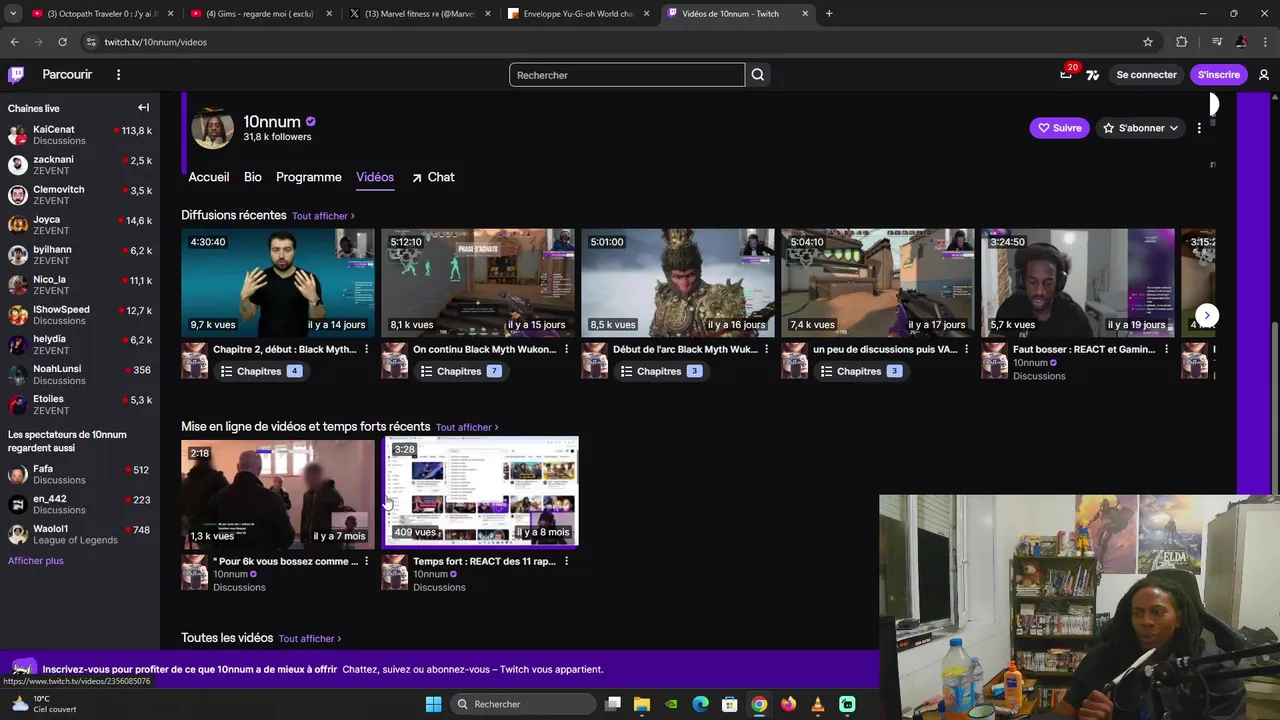Click Afficher plus in sidebar

[36, 561]
